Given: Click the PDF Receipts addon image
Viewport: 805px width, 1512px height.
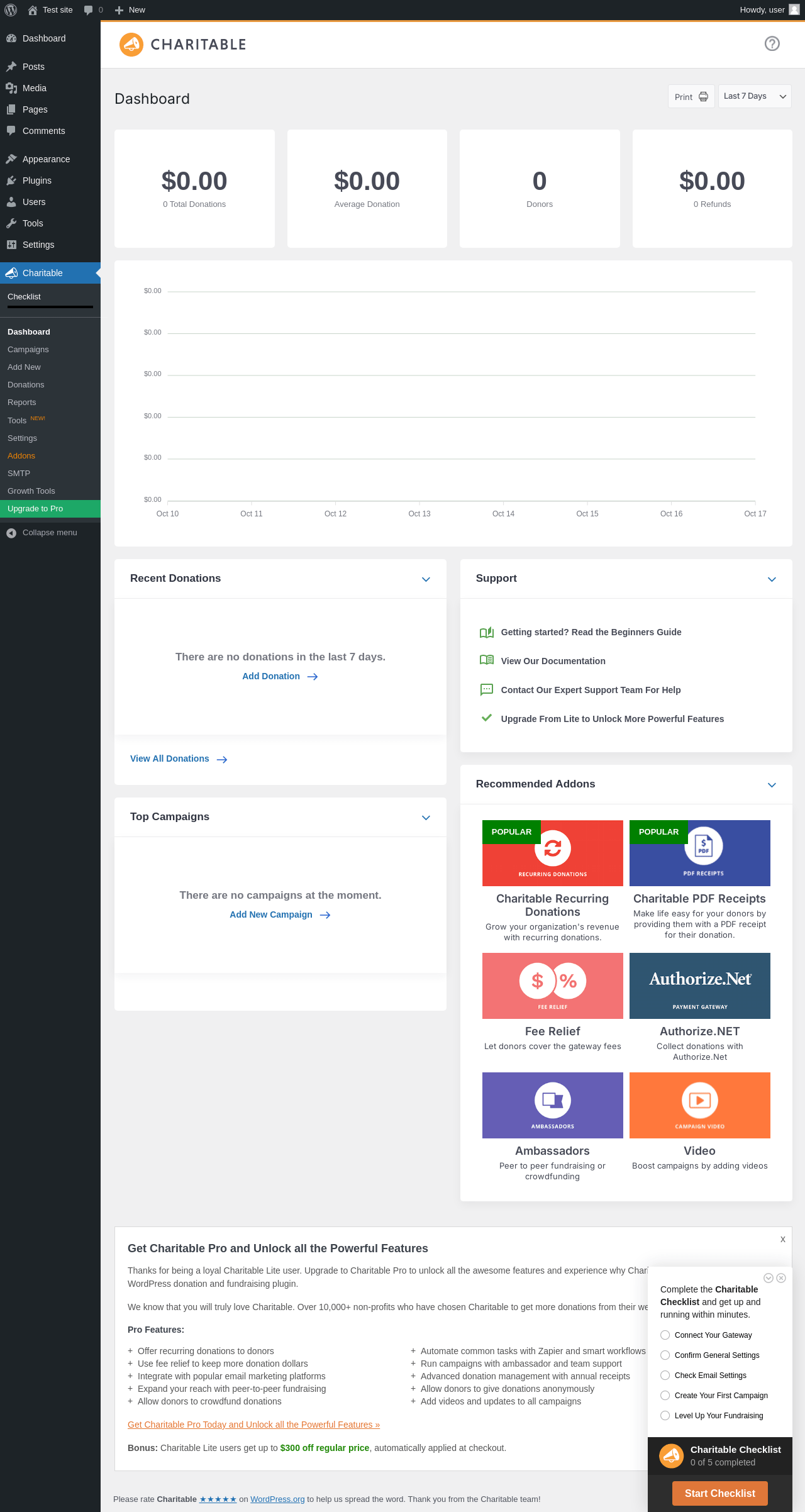Looking at the screenshot, I should [x=700, y=853].
